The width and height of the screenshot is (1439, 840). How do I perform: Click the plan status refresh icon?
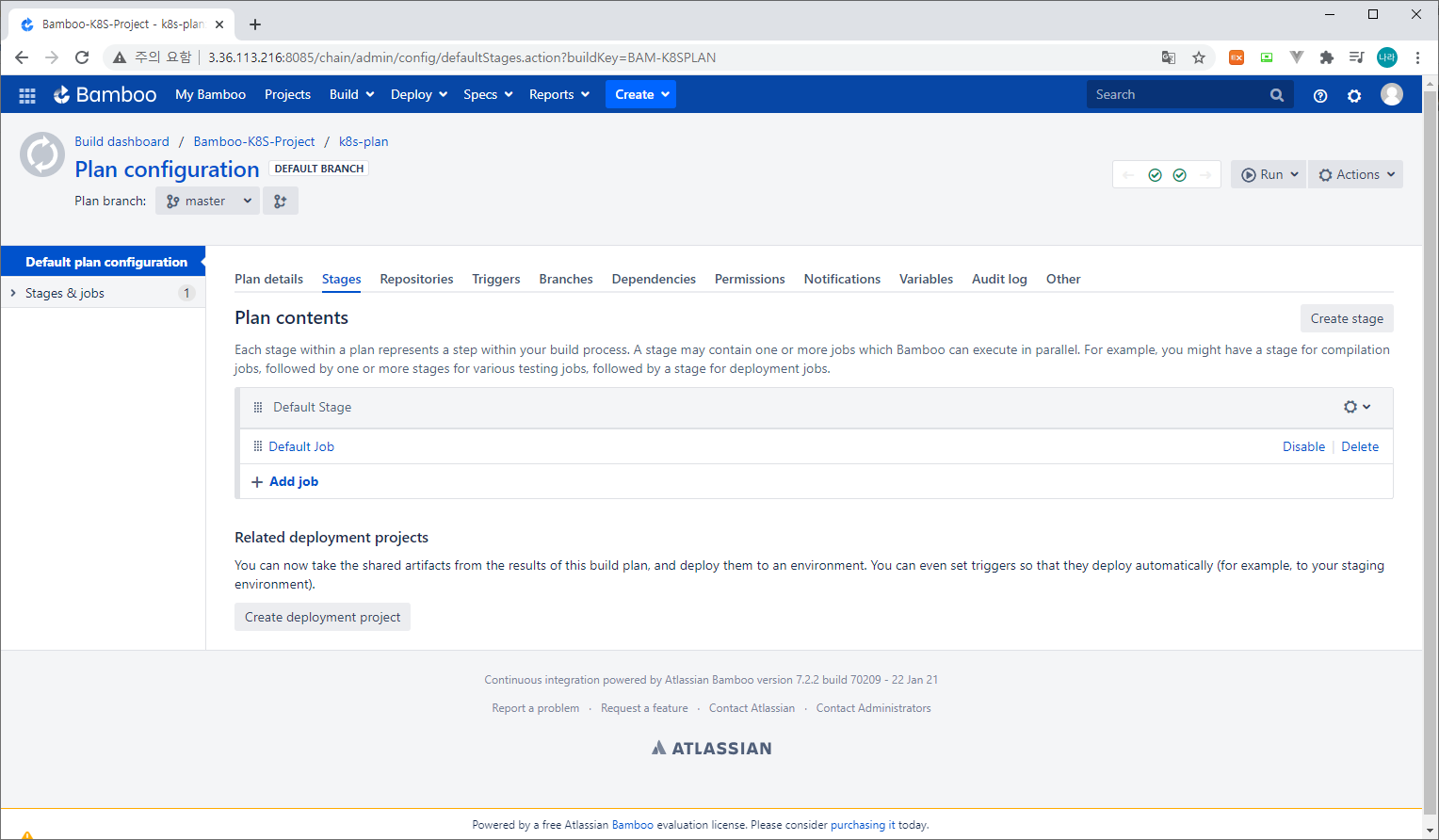pyautogui.click(x=42, y=154)
